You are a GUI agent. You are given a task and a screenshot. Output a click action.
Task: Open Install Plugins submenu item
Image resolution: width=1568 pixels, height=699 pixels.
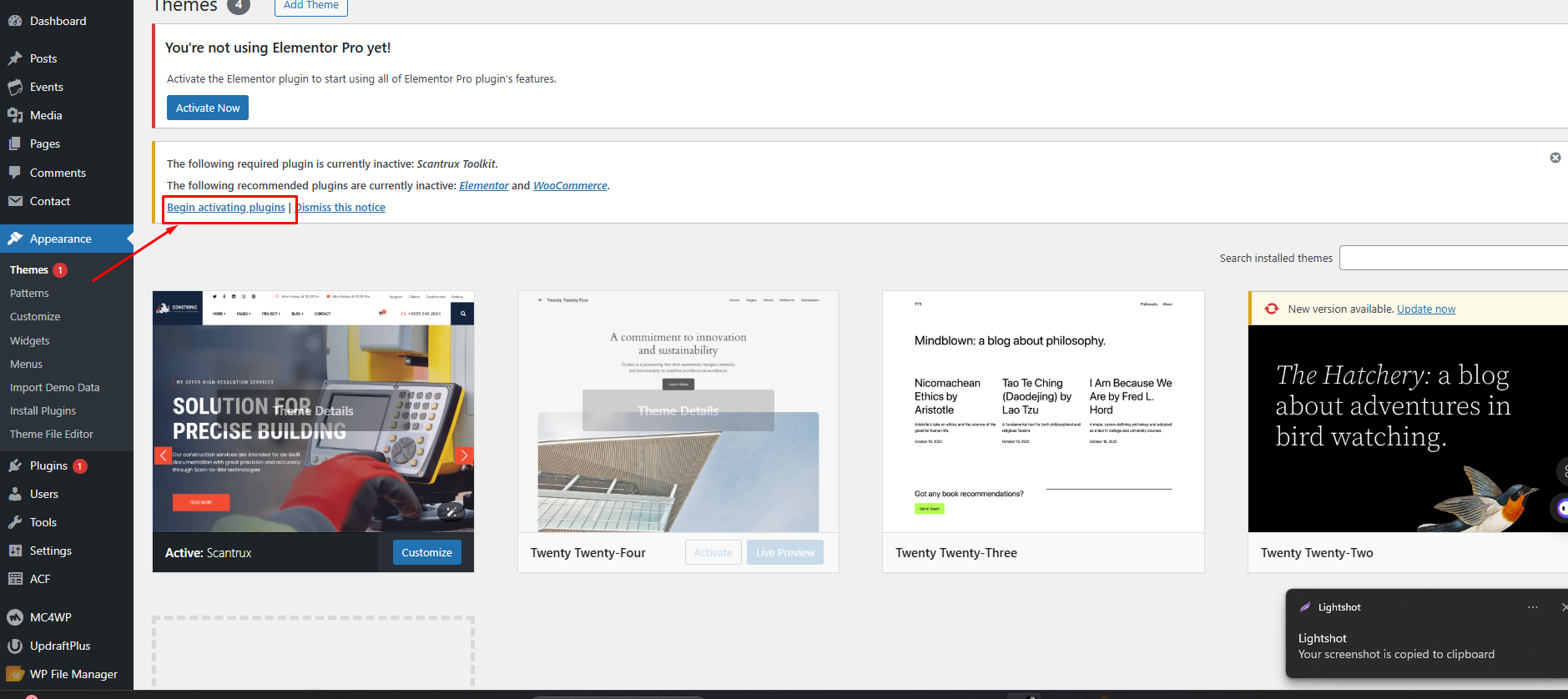click(x=43, y=410)
